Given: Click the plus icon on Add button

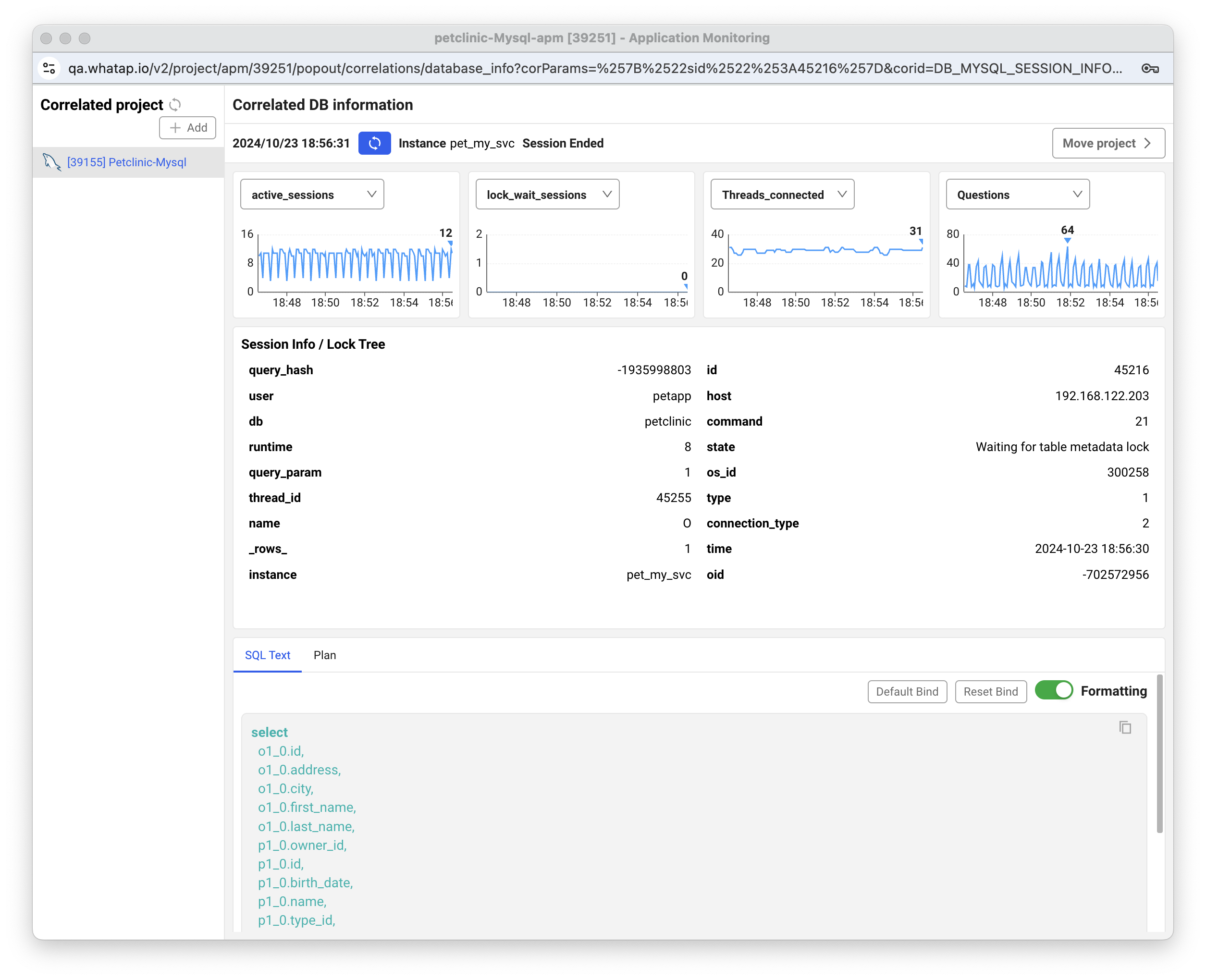Looking at the screenshot, I should tap(175, 128).
